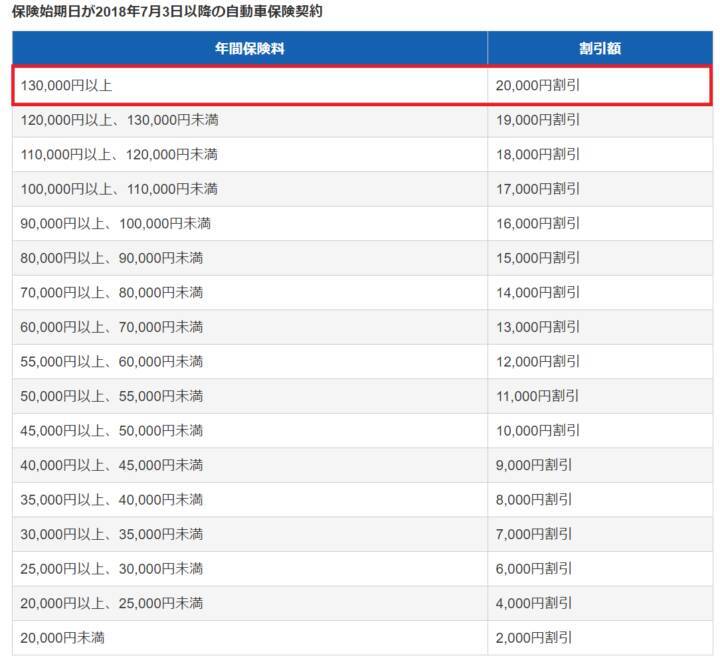This screenshot has width=720, height=664.
Task: Select the 130,000円以上 cell
Action: [x=250, y=85]
